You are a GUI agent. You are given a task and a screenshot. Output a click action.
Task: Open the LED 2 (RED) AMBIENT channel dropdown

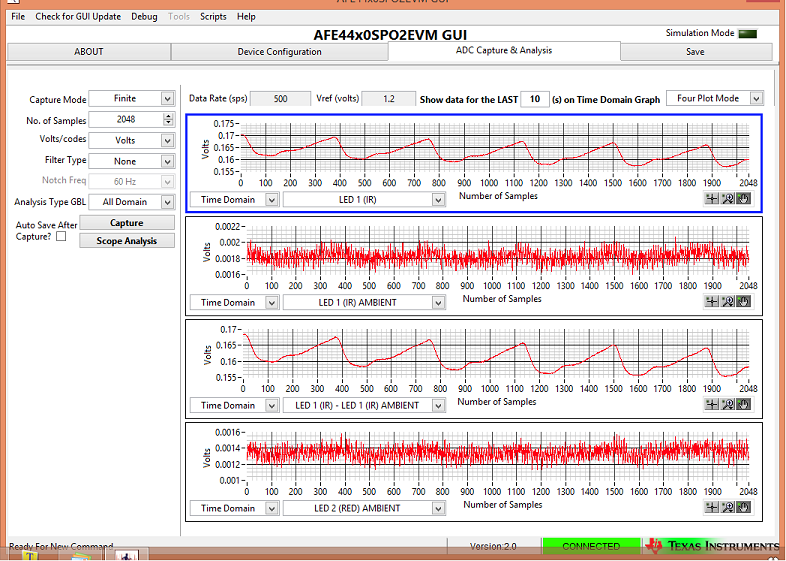tap(364, 508)
